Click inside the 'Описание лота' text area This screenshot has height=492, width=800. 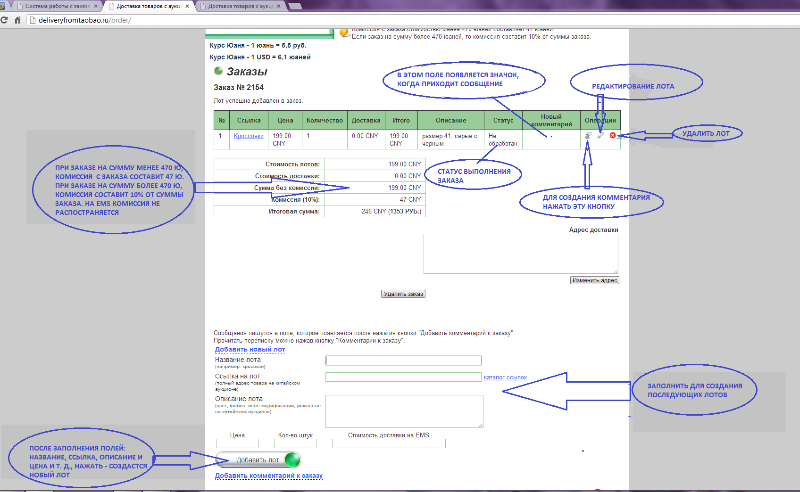[x=404, y=410]
